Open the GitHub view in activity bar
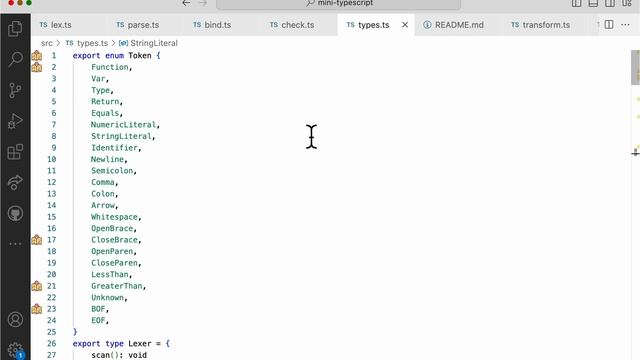The width and height of the screenshot is (640, 360). (15, 213)
